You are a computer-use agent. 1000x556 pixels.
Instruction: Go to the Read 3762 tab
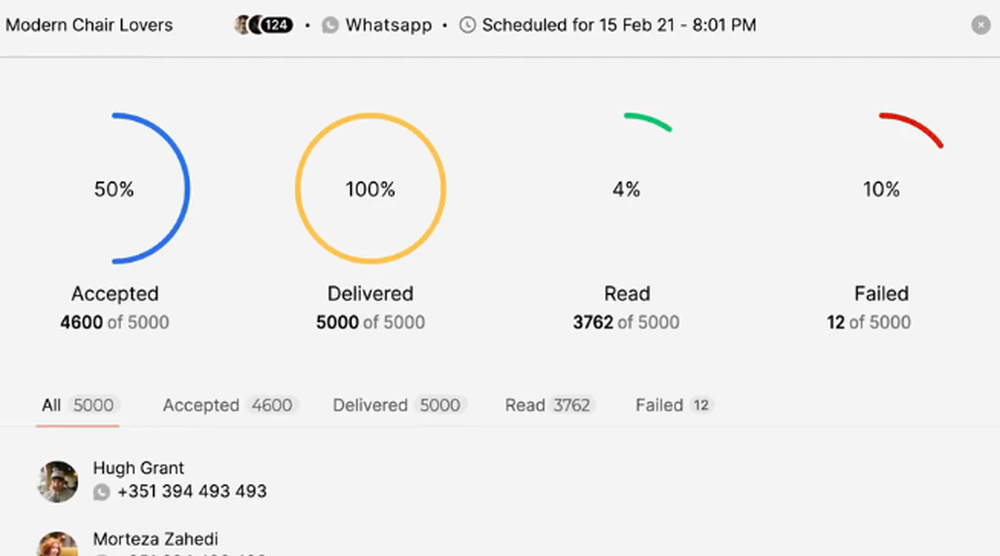(549, 405)
